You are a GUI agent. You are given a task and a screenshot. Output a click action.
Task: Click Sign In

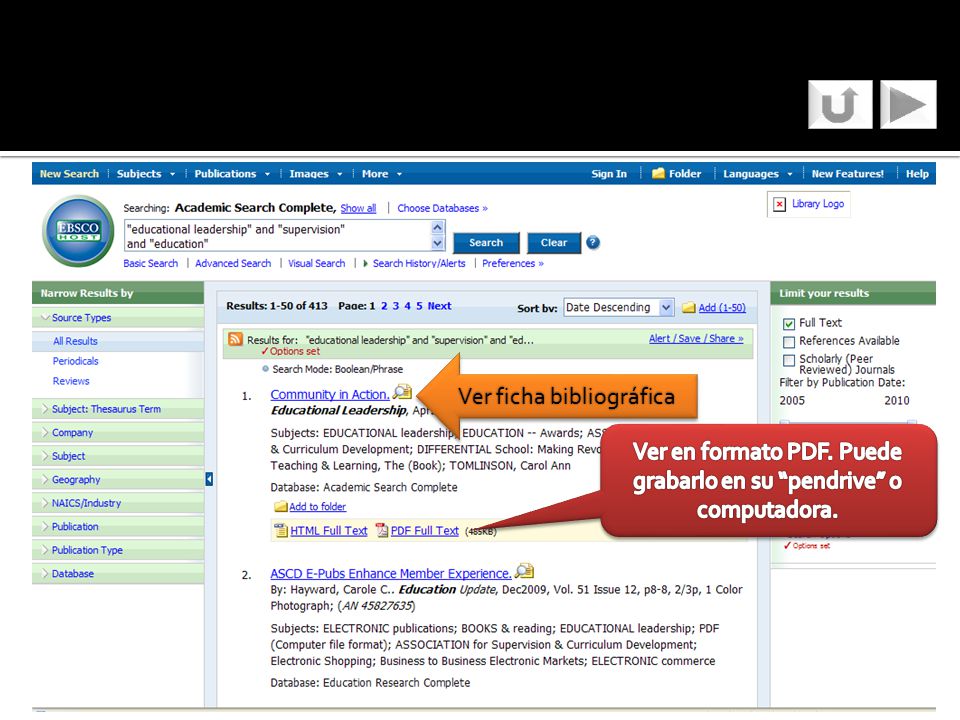pyautogui.click(x=609, y=174)
